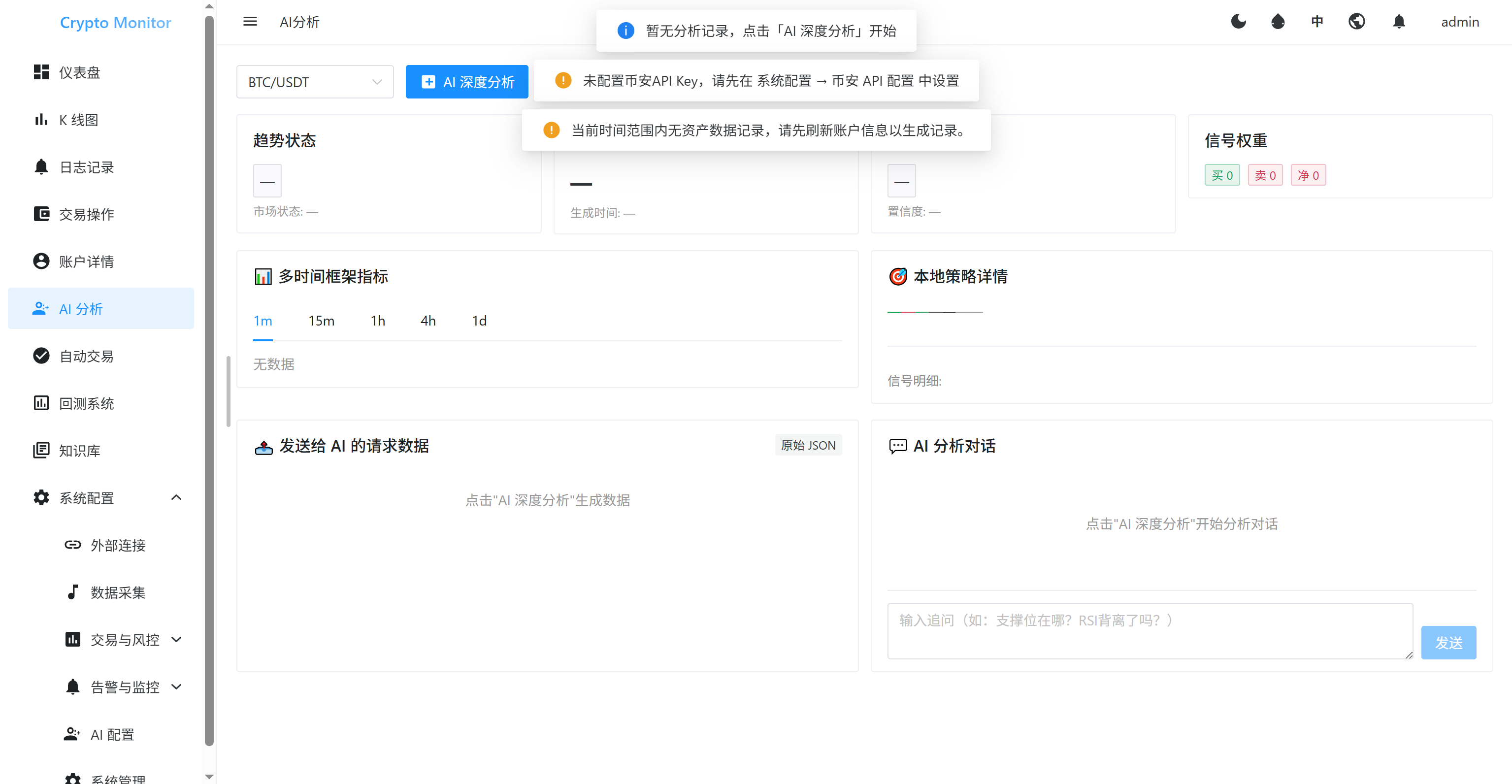1512x784 pixels.
Task: Expand the 交易与风控 submenu chevron
Action: (176, 639)
